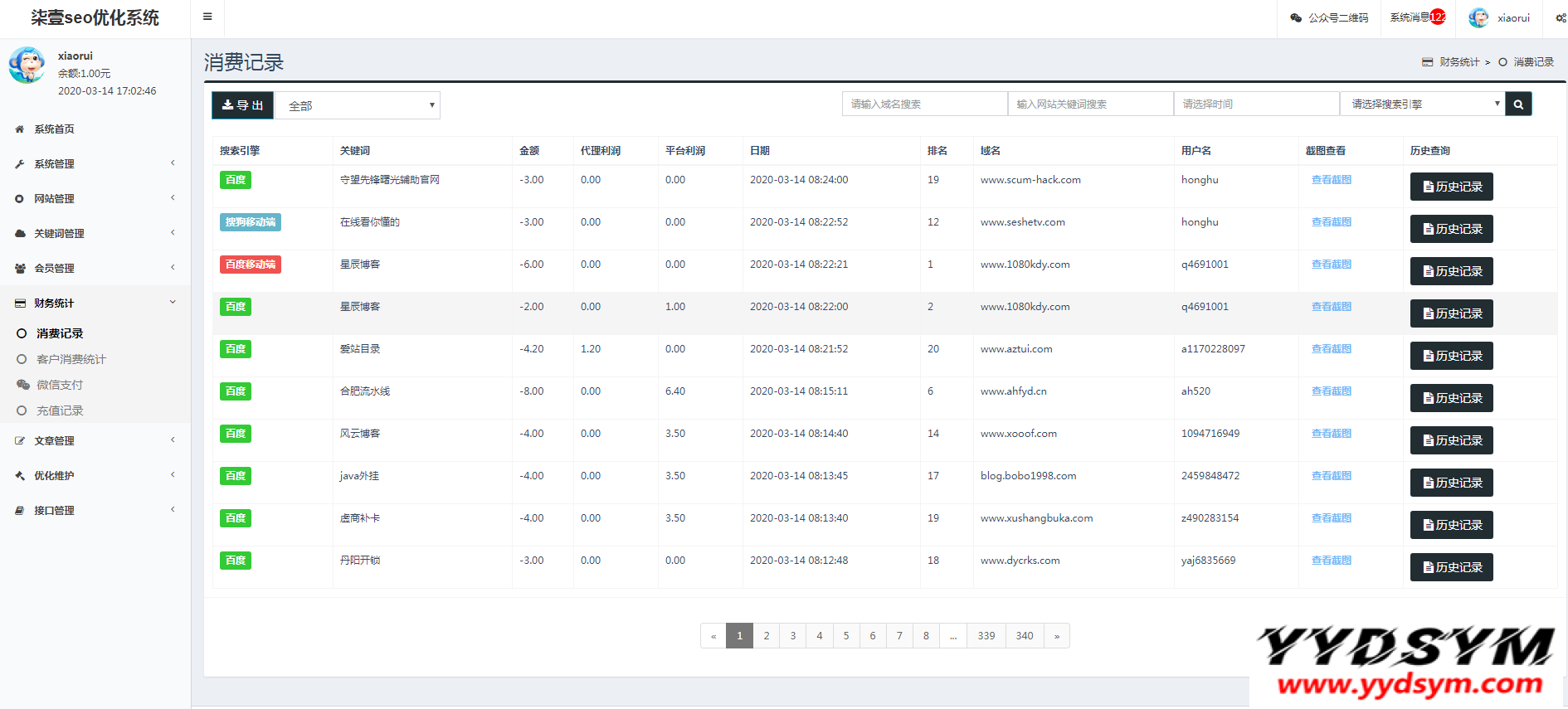1568x709 pixels.
Task: Click the xiaorui avatar in top bar
Action: click(x=1478, y=17)
